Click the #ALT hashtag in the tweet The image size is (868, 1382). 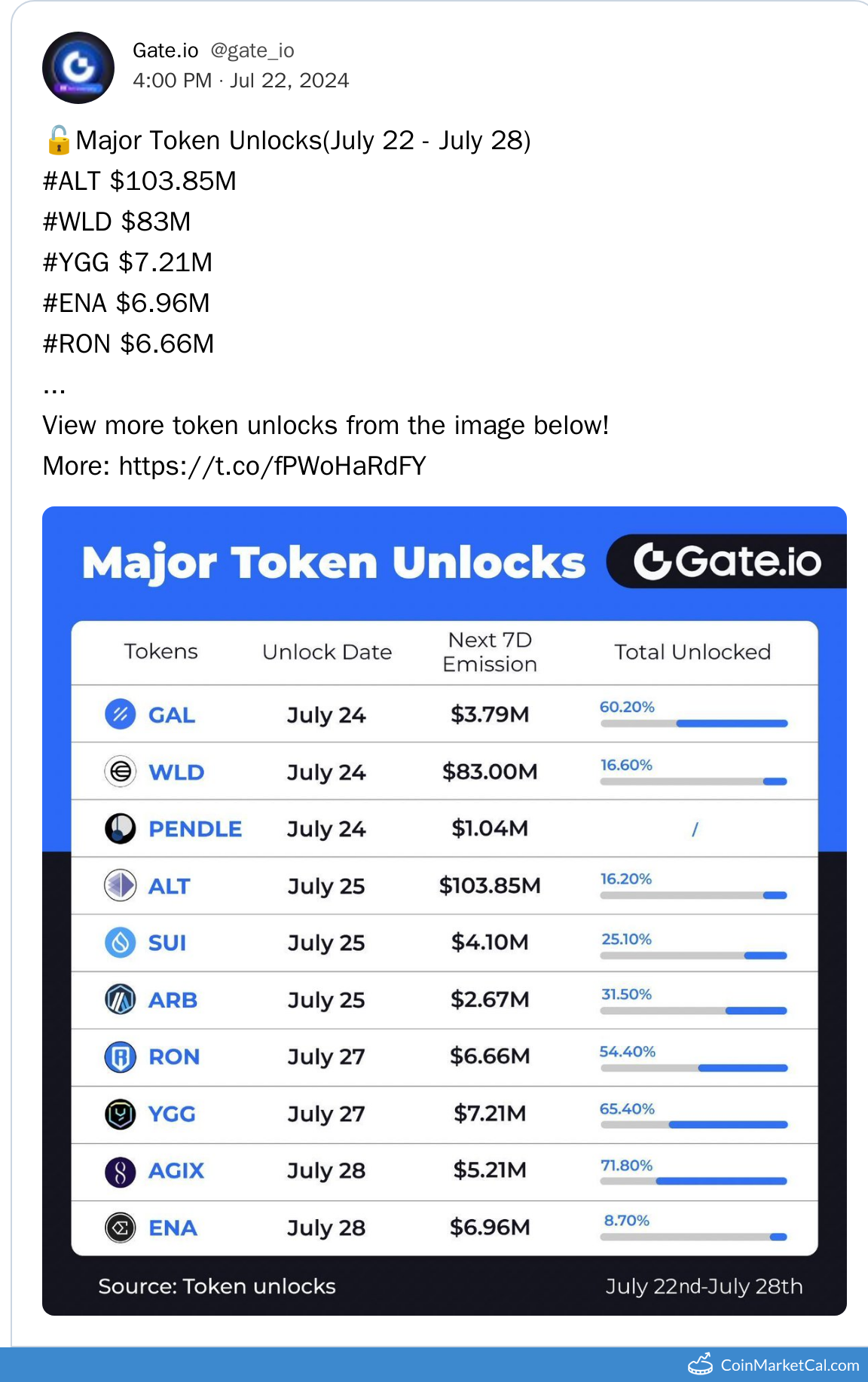tap(72, 182)
